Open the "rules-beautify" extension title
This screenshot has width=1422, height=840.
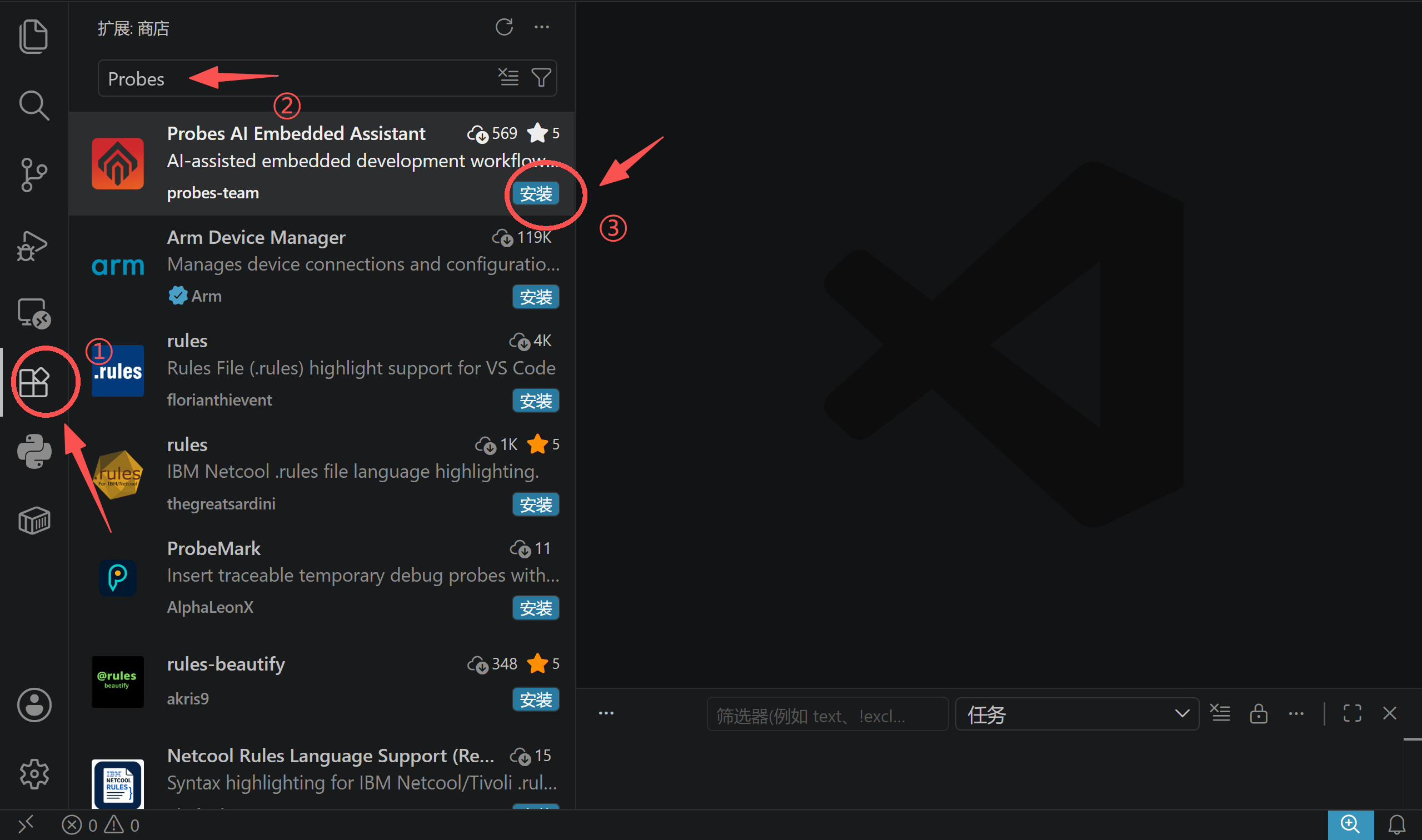coord(226,664)
